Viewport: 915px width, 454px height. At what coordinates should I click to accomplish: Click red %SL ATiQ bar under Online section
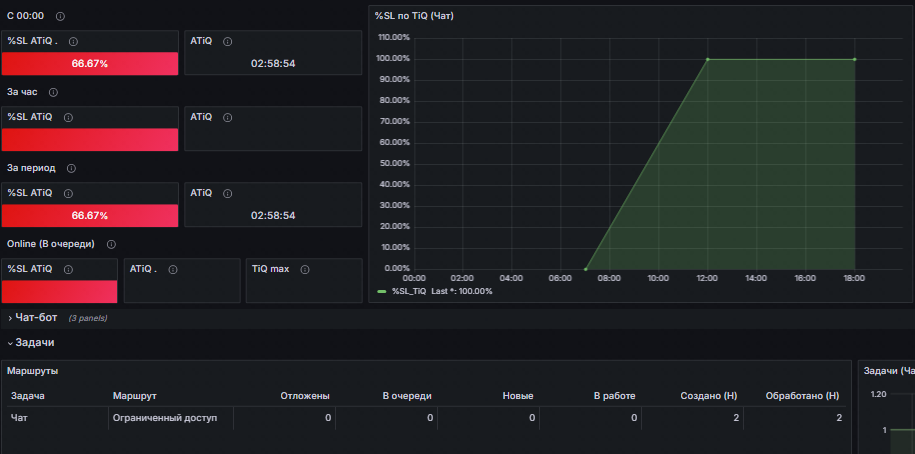[60, 291]
